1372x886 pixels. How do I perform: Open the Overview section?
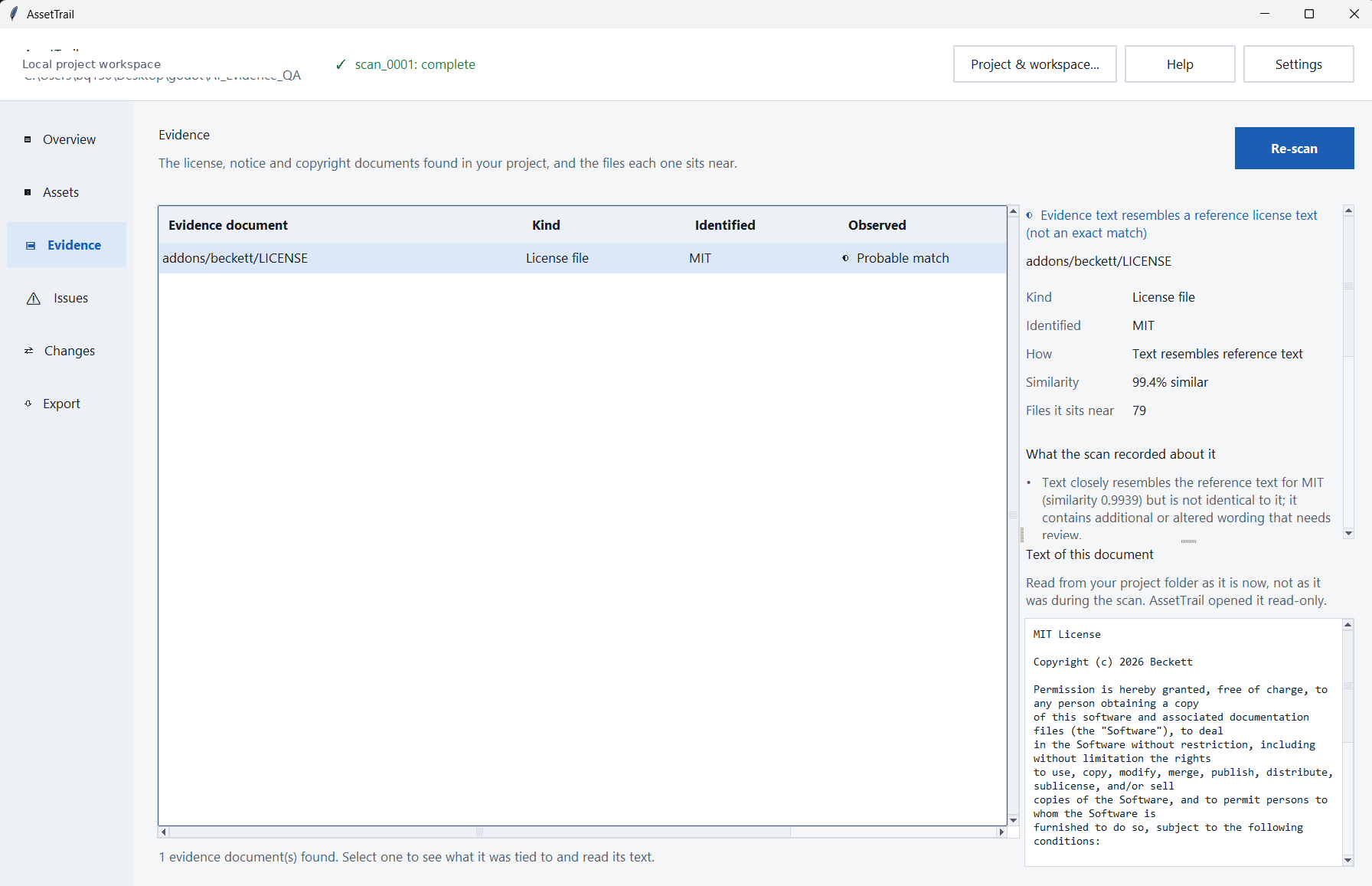(x=67, y=139)
